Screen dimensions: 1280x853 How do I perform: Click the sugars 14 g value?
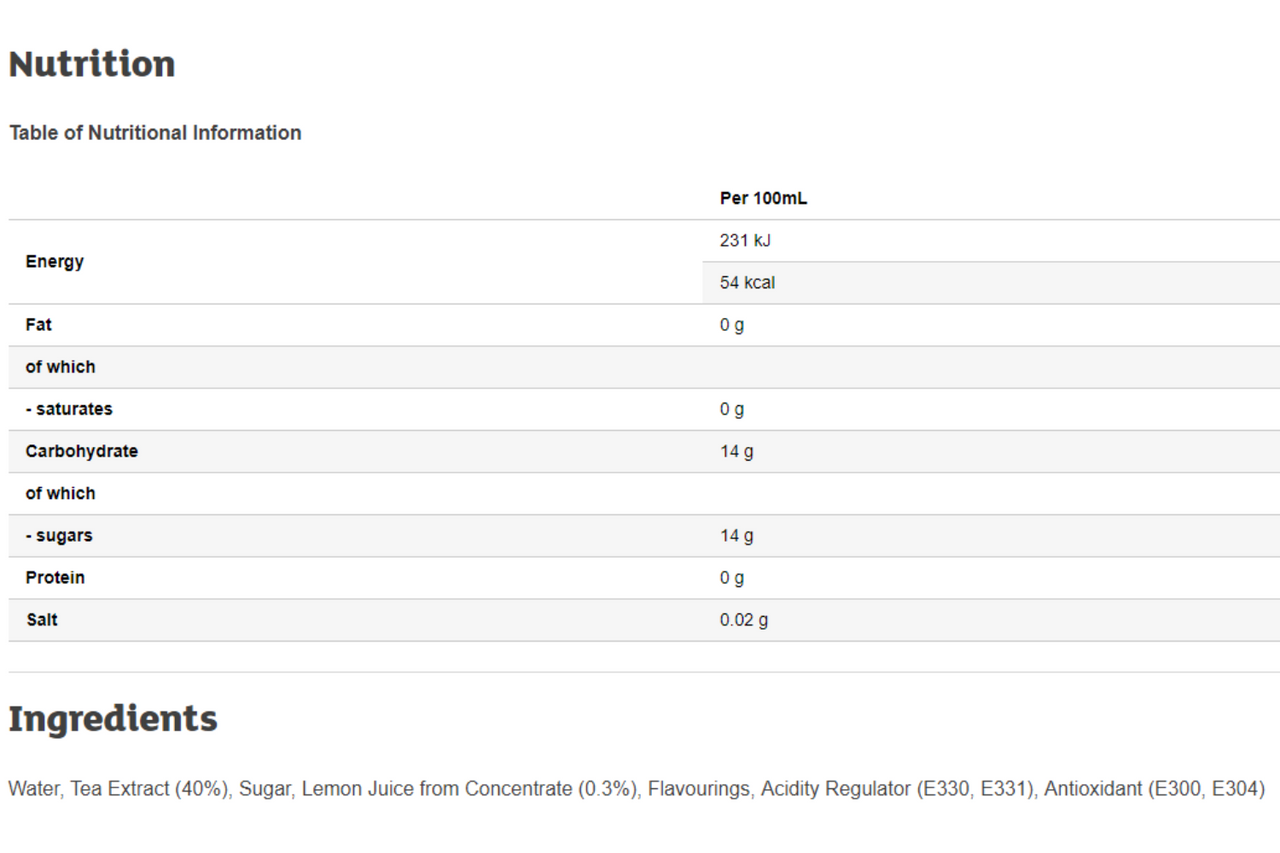[737, 535]
